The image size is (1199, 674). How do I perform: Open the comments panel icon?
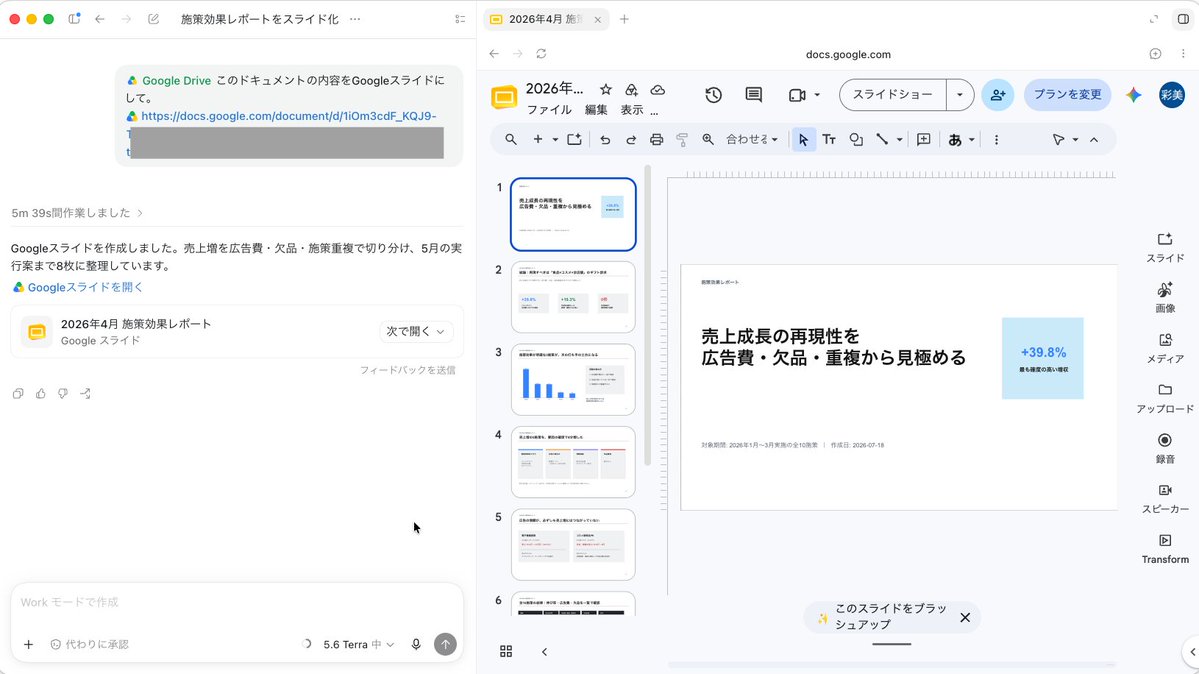[754, 95]
